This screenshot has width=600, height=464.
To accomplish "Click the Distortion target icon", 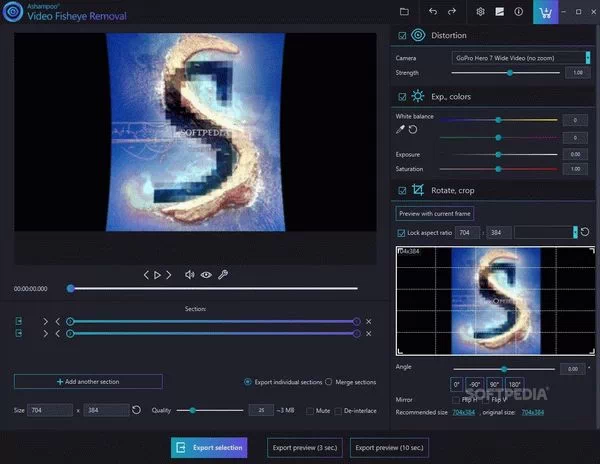I will (x=418, y=35).
